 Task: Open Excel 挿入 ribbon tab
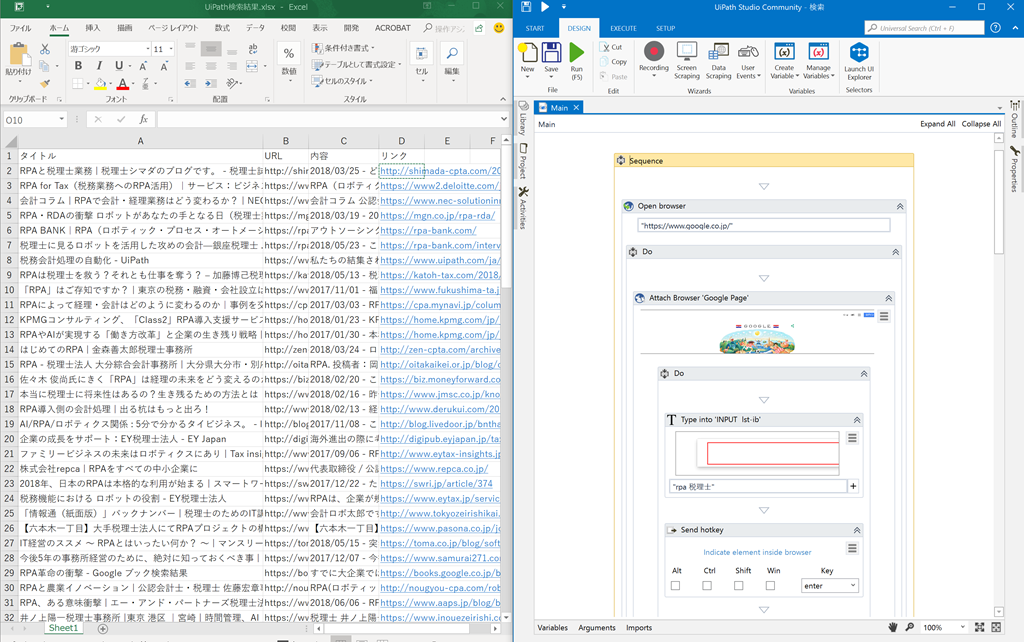tap(93, 28)
